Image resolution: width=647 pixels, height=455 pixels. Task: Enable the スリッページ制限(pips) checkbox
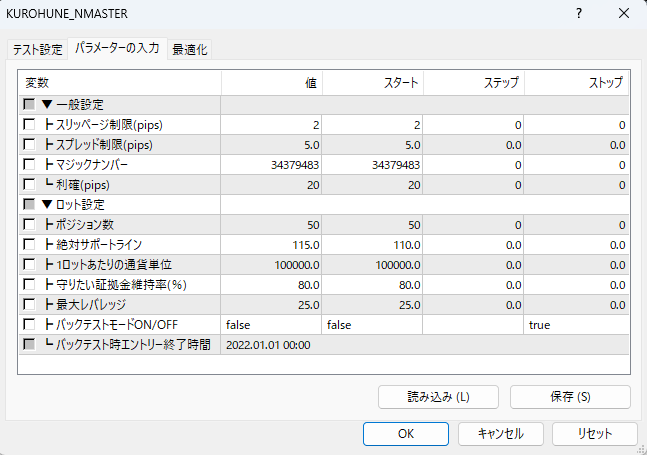29,125
